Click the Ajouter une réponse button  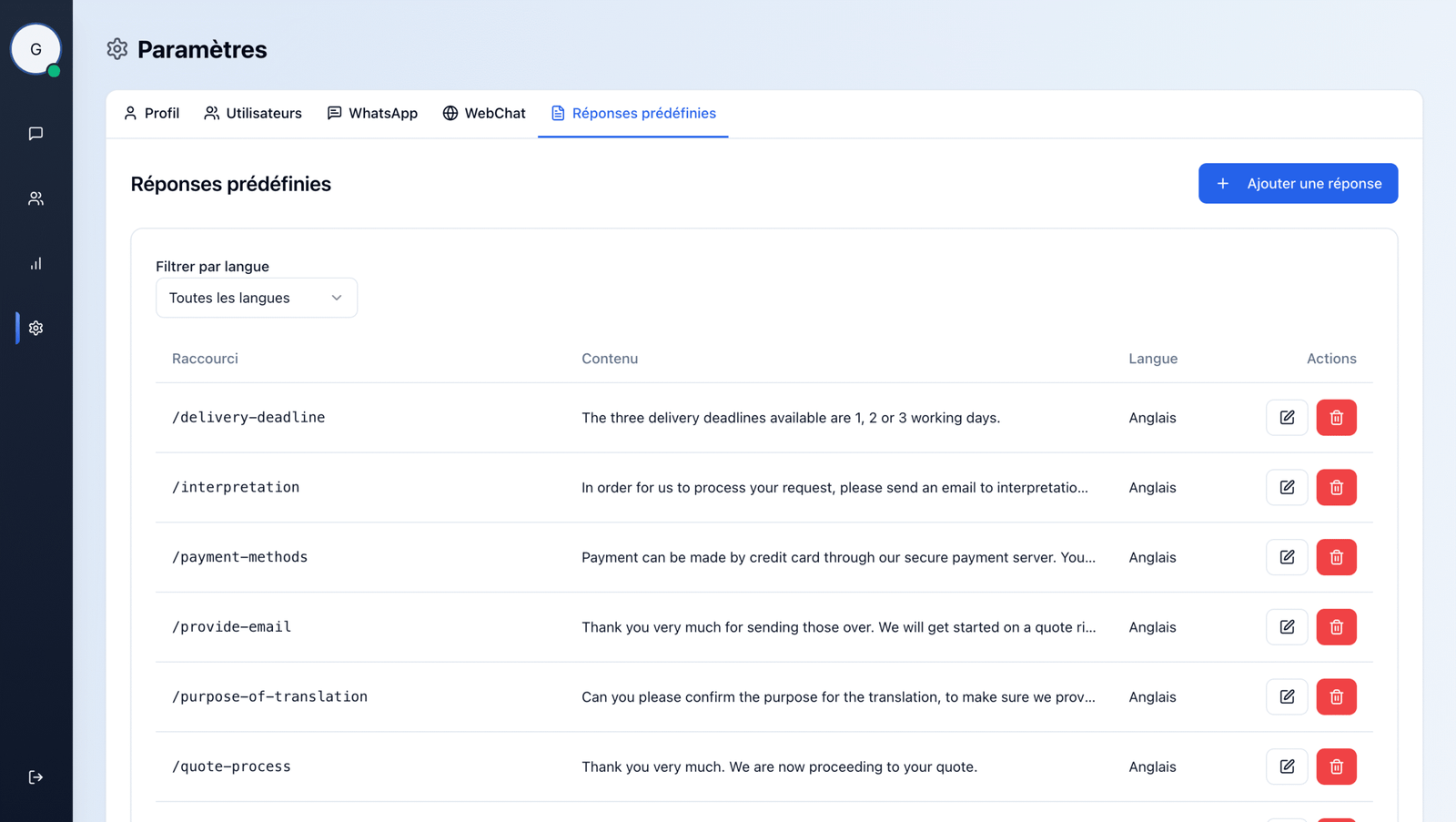point(1298,183)
